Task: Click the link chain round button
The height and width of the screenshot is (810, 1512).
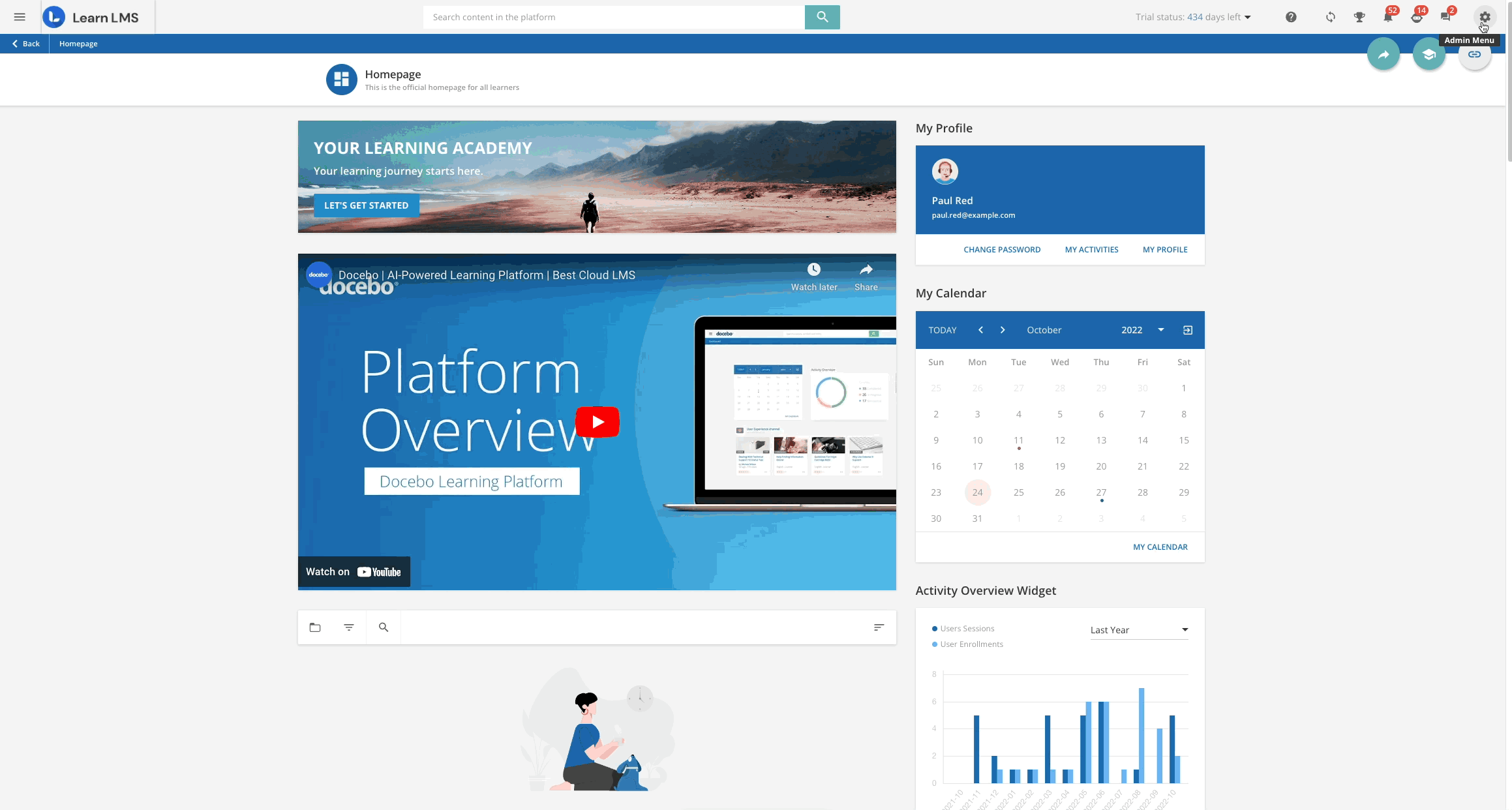Action: tap(1475, 55)
